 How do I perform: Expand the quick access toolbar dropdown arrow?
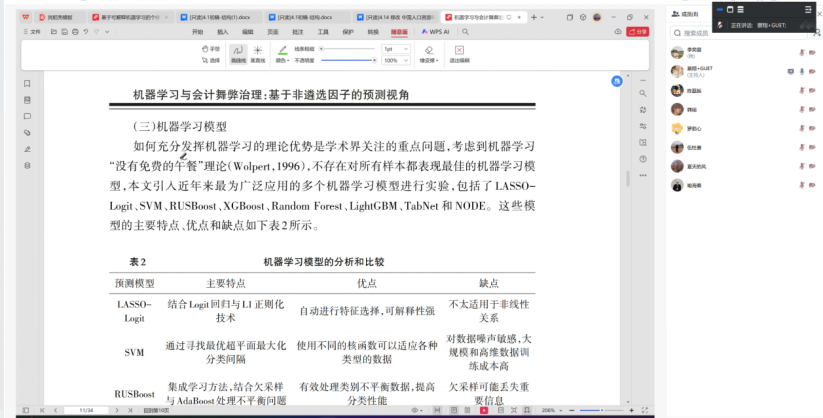[x=107, y=32]
